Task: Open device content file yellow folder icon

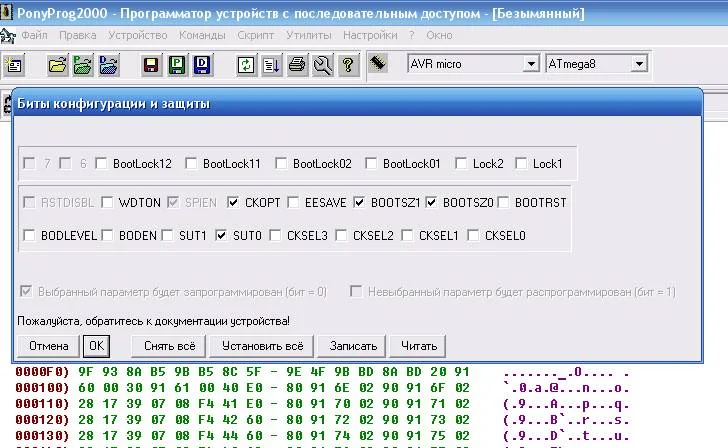Action: 57,65
